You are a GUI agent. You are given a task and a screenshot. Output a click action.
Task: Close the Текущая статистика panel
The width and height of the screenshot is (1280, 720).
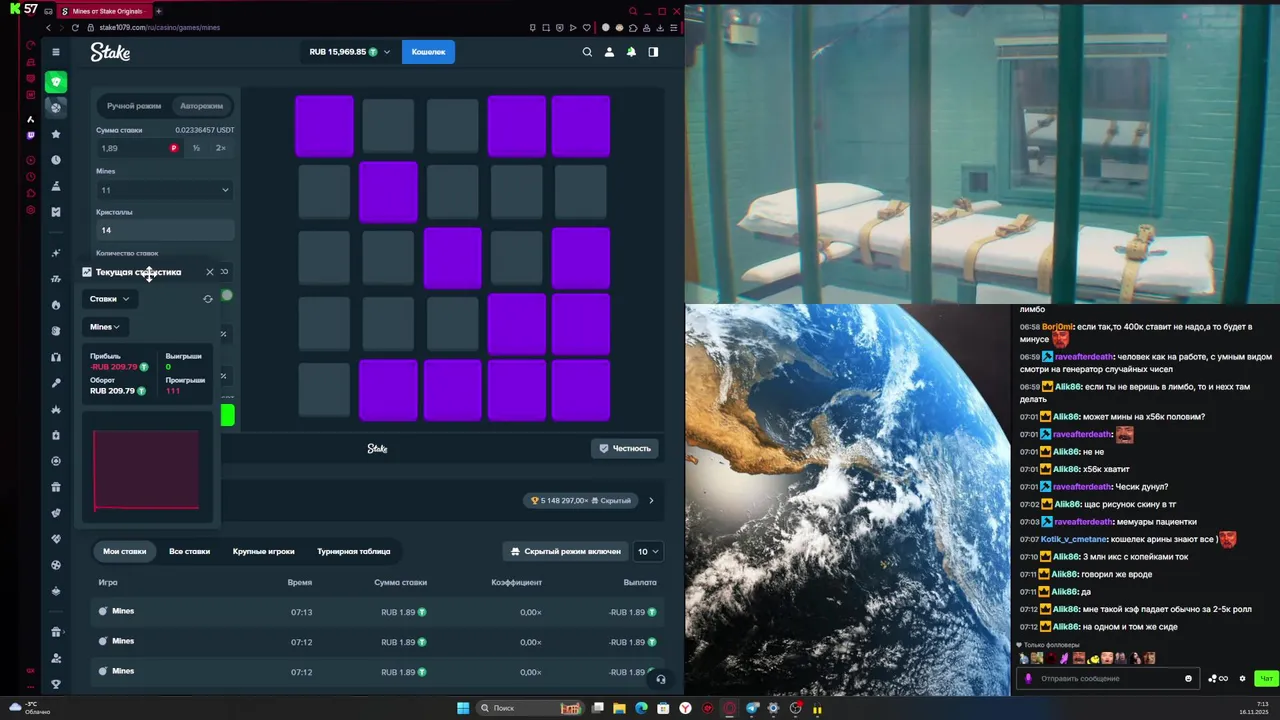(210, 272)
